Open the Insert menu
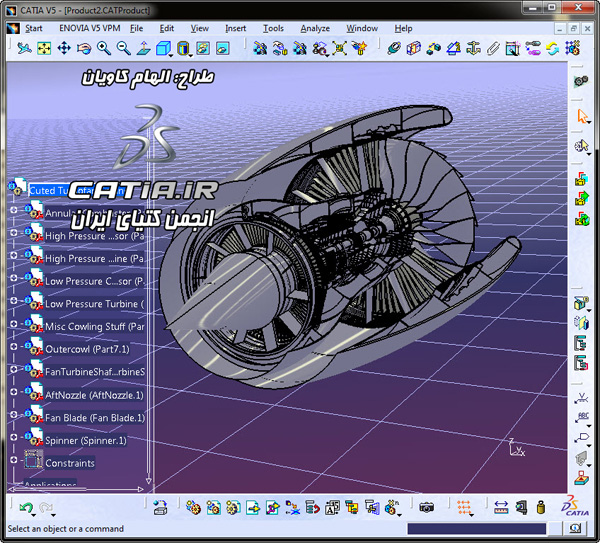The height and width of the screenshot is (543, 600). point(235,28)
